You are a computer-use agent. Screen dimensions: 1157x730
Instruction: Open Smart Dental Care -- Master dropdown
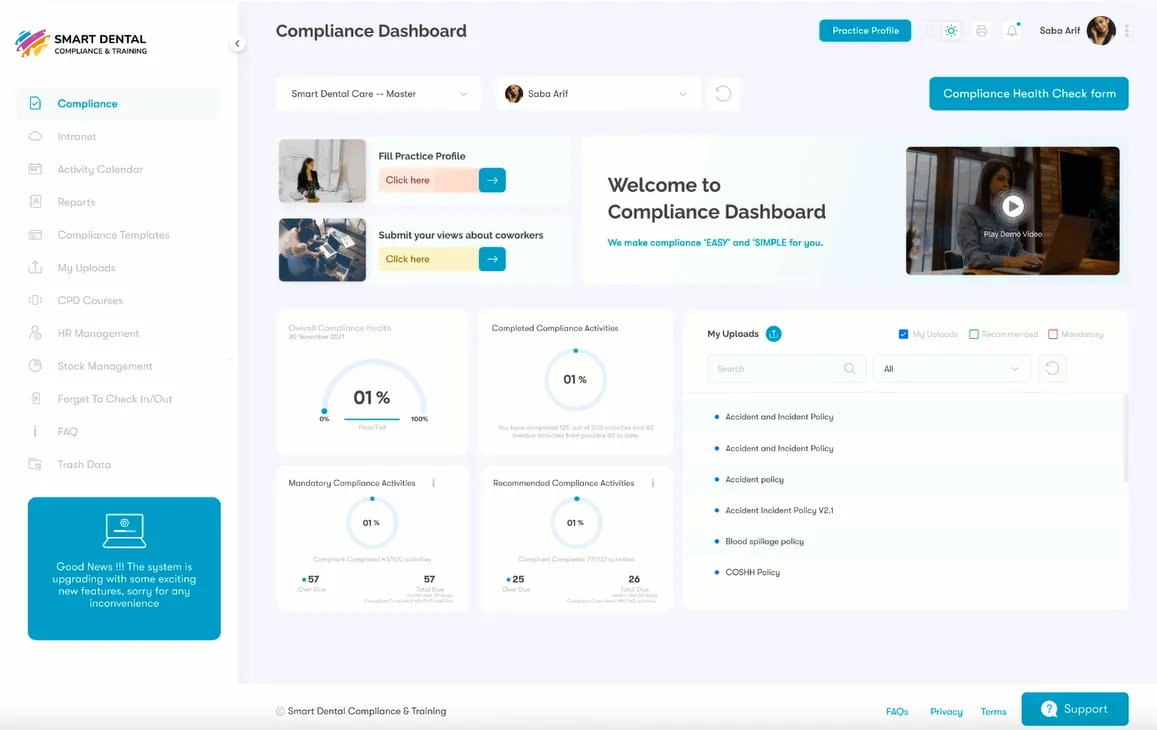(x=379, y=94)
